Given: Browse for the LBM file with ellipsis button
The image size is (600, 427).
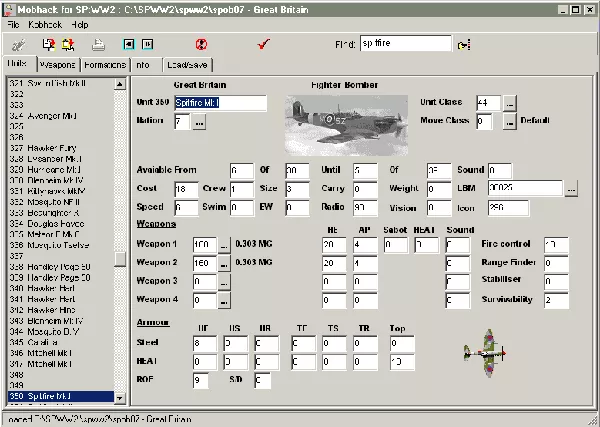Looking at the screenshot, I should [571, 188].
